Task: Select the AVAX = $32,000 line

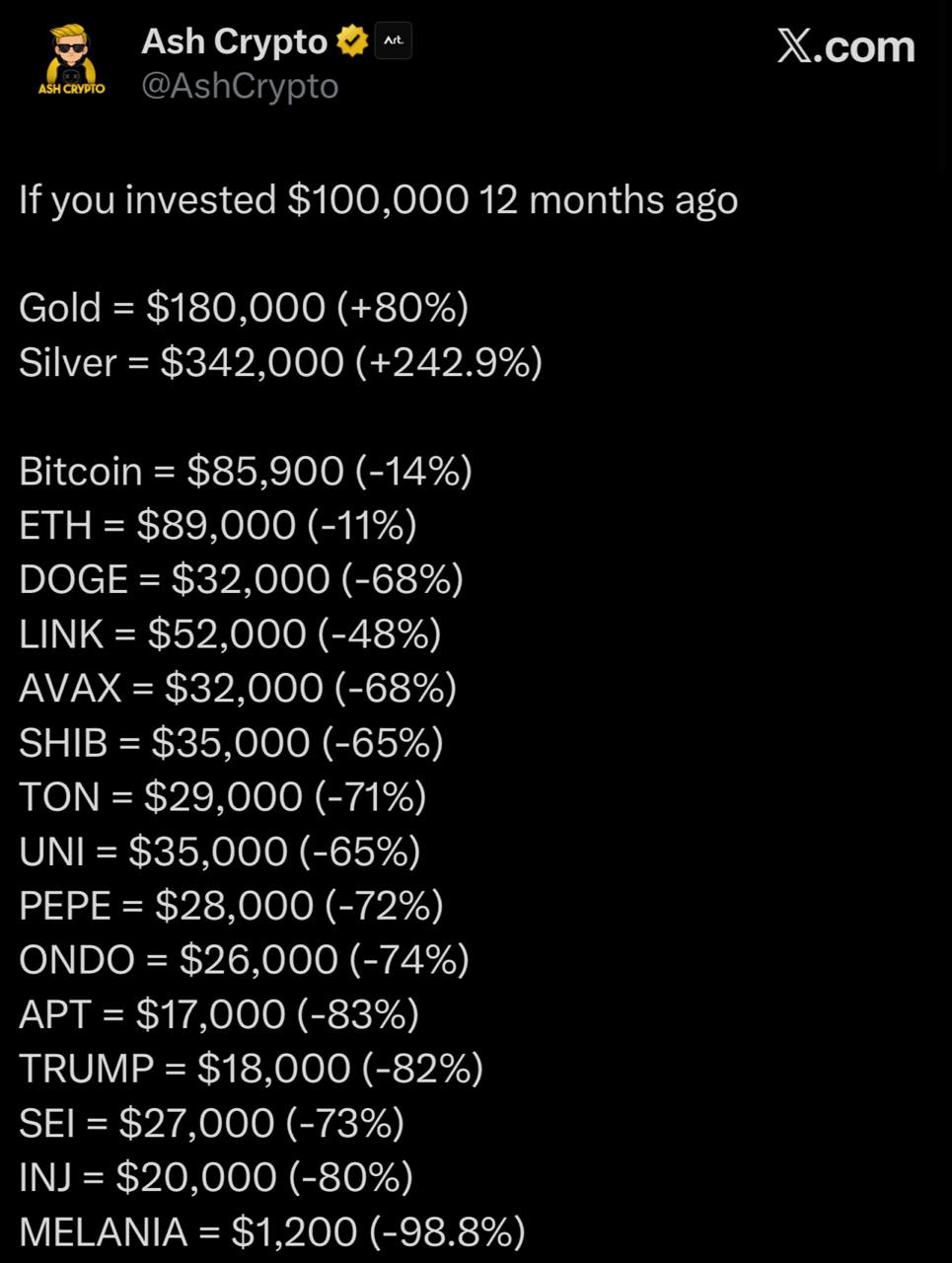Action: pos(238,688)
